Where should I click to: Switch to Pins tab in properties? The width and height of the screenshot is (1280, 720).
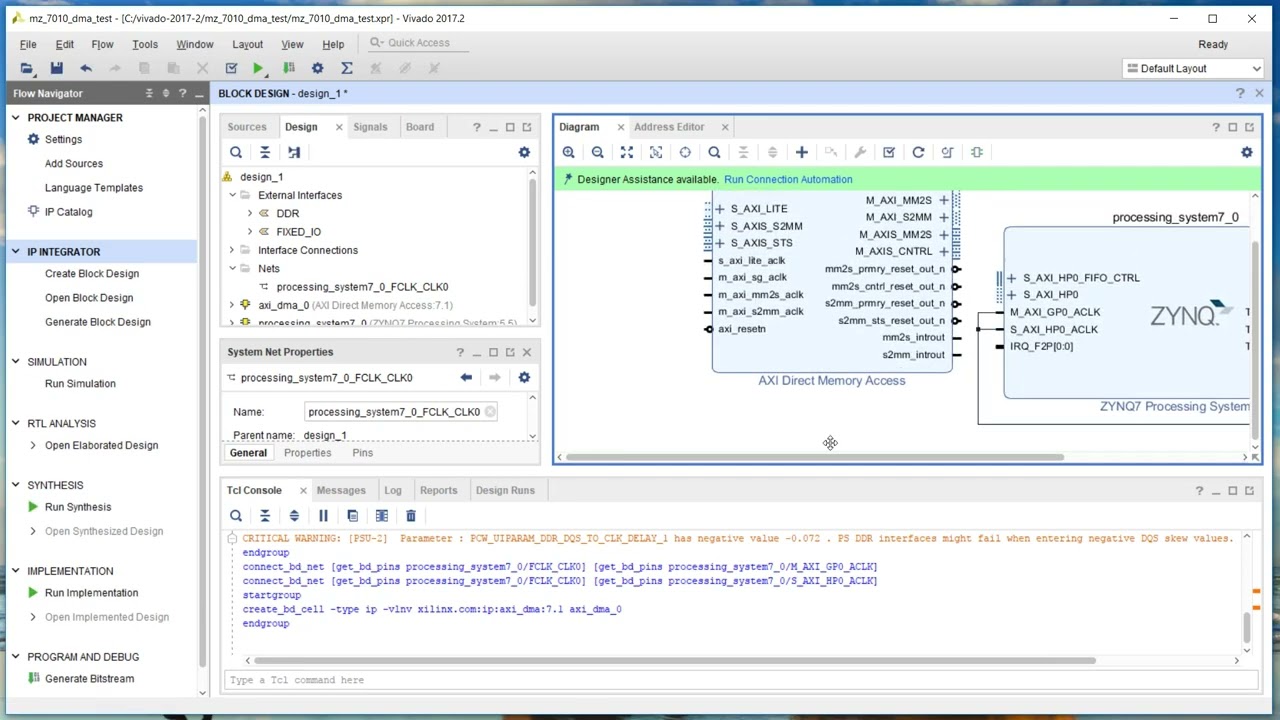(362, 453)
